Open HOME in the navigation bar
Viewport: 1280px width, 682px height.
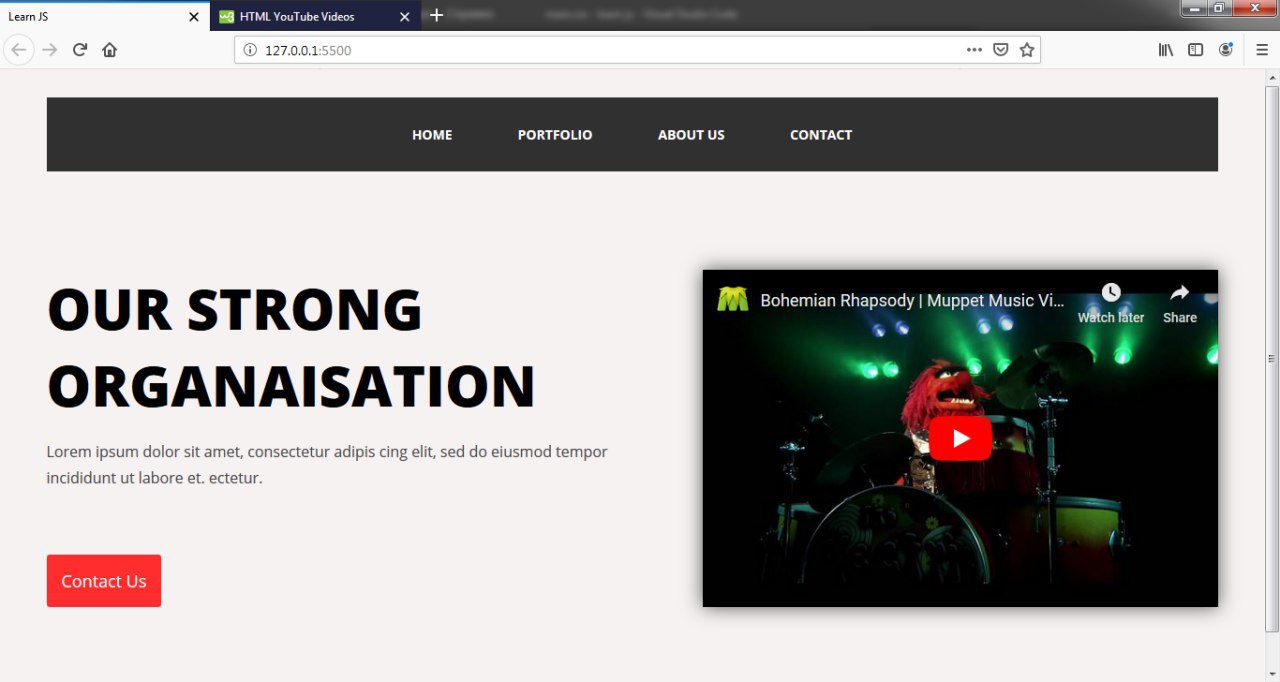[x=432, y=135]
